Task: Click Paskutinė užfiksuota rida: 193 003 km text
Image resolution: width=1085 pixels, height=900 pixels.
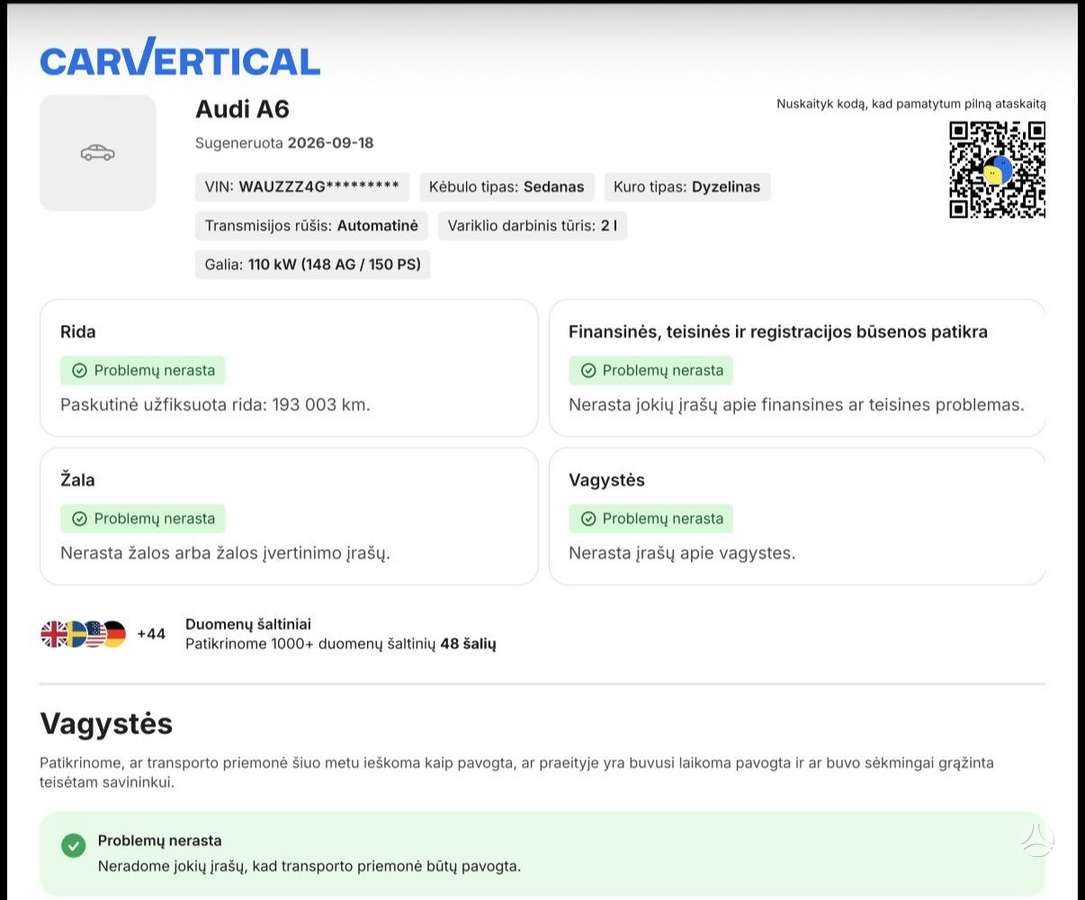Action: (215, 405)
